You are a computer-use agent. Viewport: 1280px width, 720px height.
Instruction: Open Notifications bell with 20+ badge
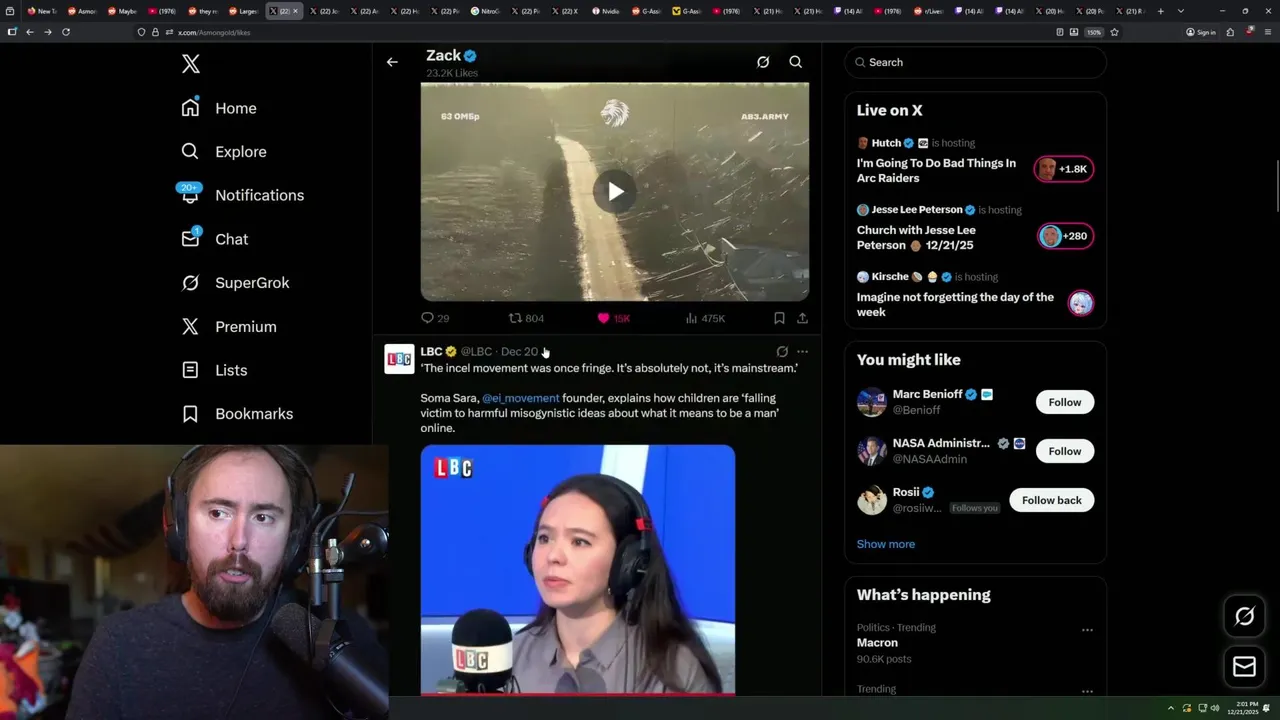click(x=190, y=194)
